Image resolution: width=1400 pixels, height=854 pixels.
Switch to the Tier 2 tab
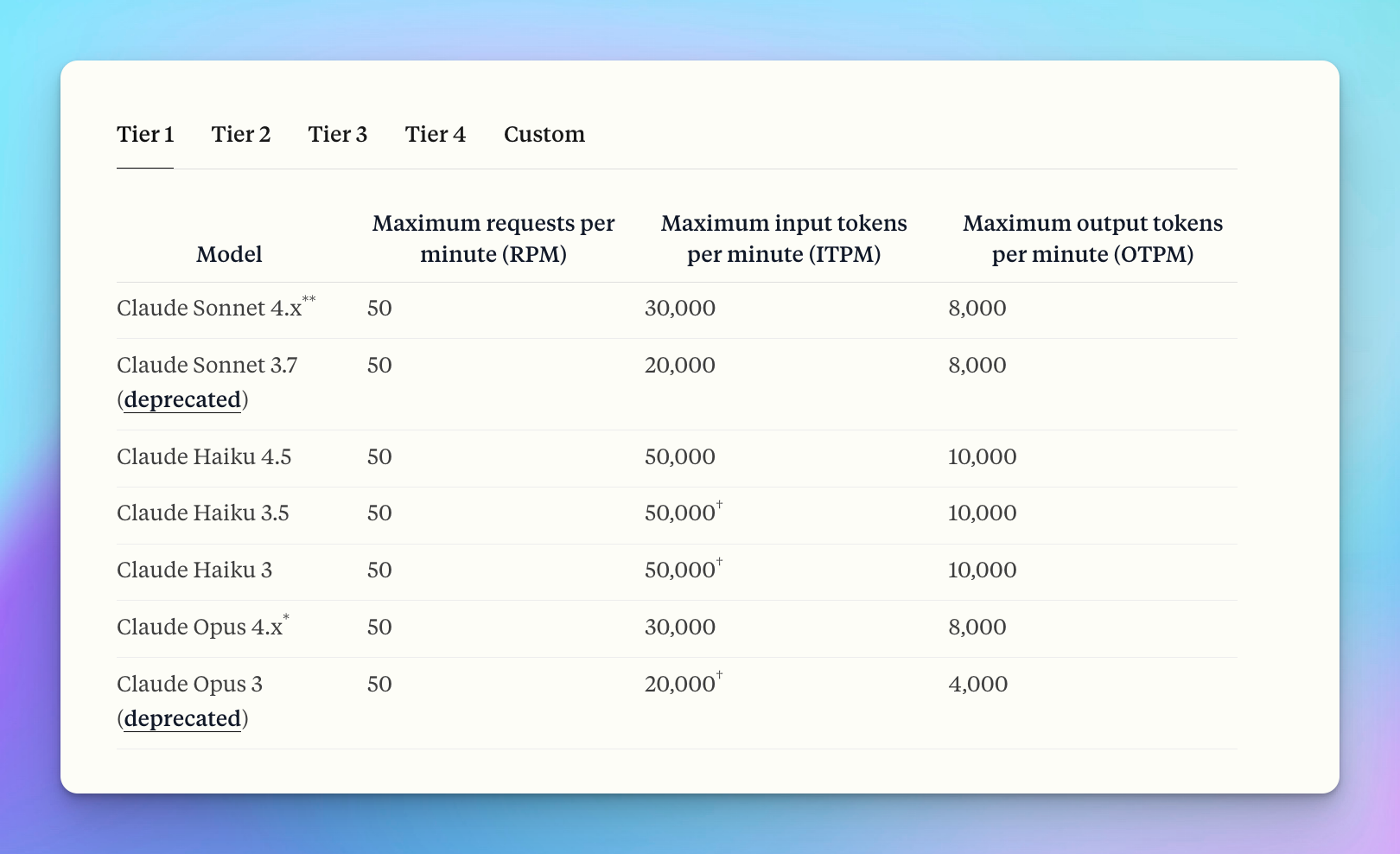241,135
